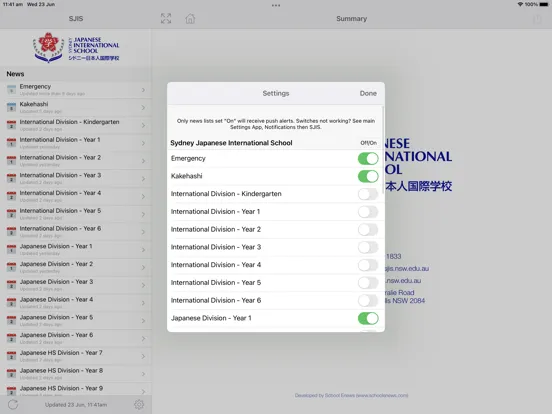Expand International Division - Kindergarten row chevron
552x414 pixels.
point(143,125)
